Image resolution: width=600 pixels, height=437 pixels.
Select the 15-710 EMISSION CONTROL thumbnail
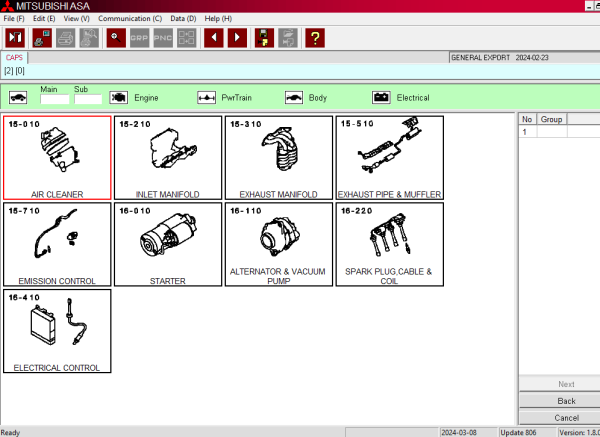point(57,245)
